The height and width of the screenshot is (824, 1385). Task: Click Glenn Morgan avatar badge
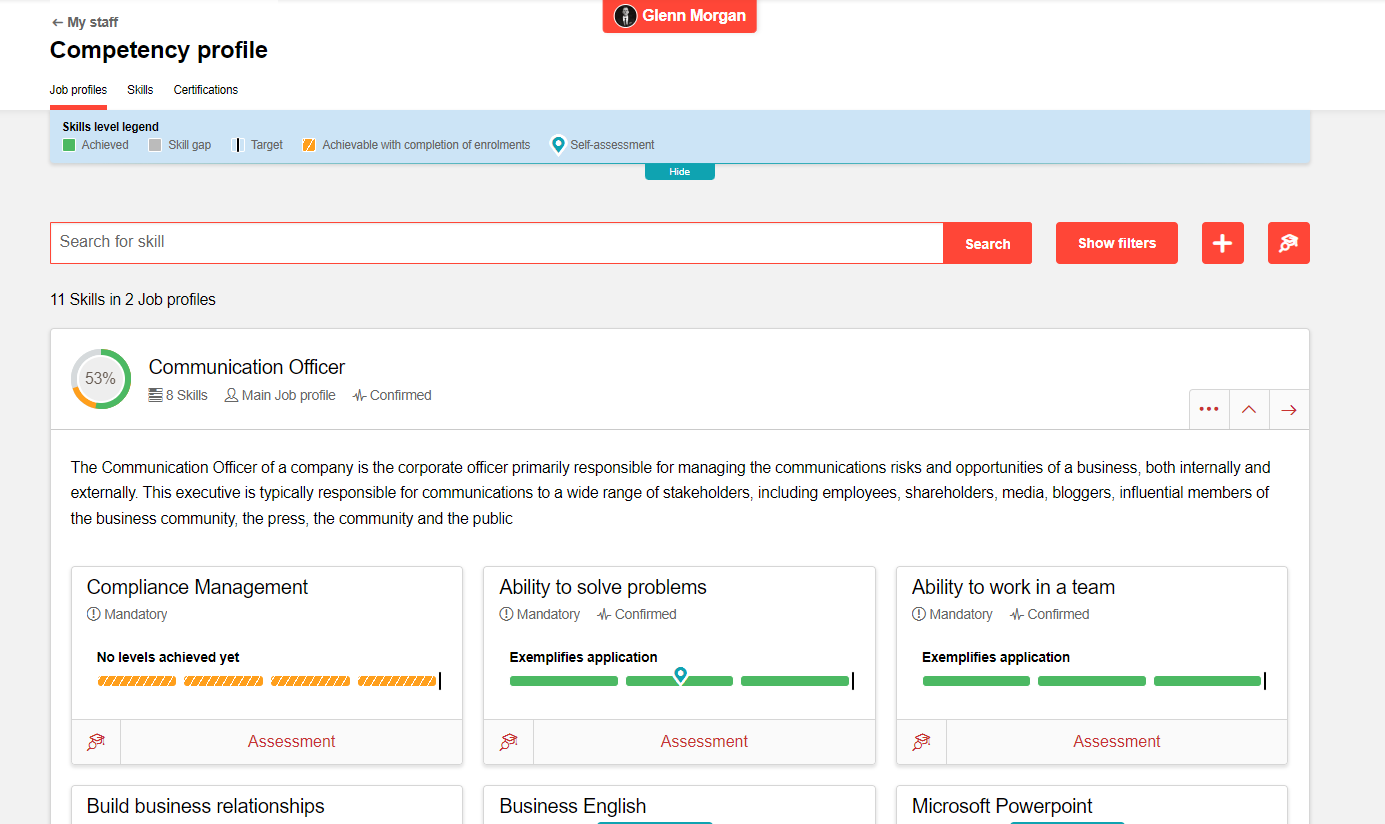[680, 16]
